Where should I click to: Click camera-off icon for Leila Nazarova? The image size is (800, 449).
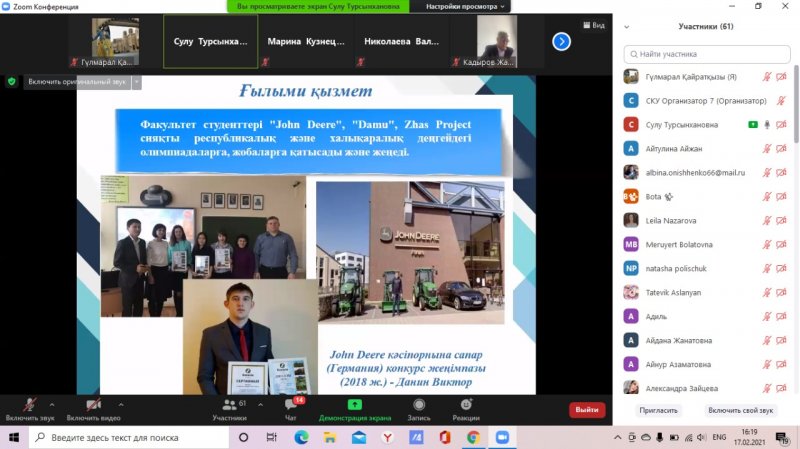pyautogui.click(x=781, y=220)
